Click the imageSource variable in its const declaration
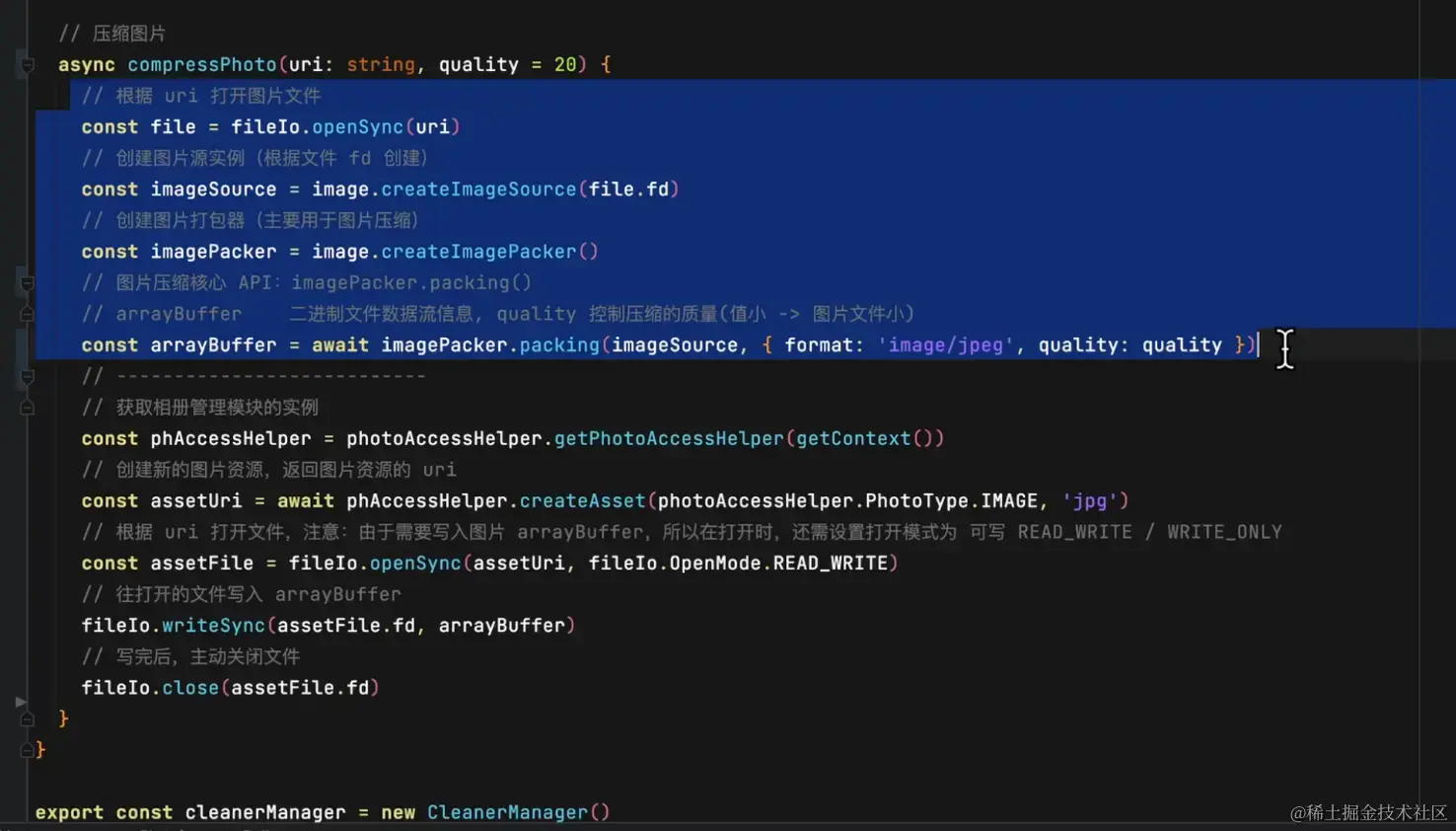1456x831 pixels. pyautogui.click(x=214, y=189)
